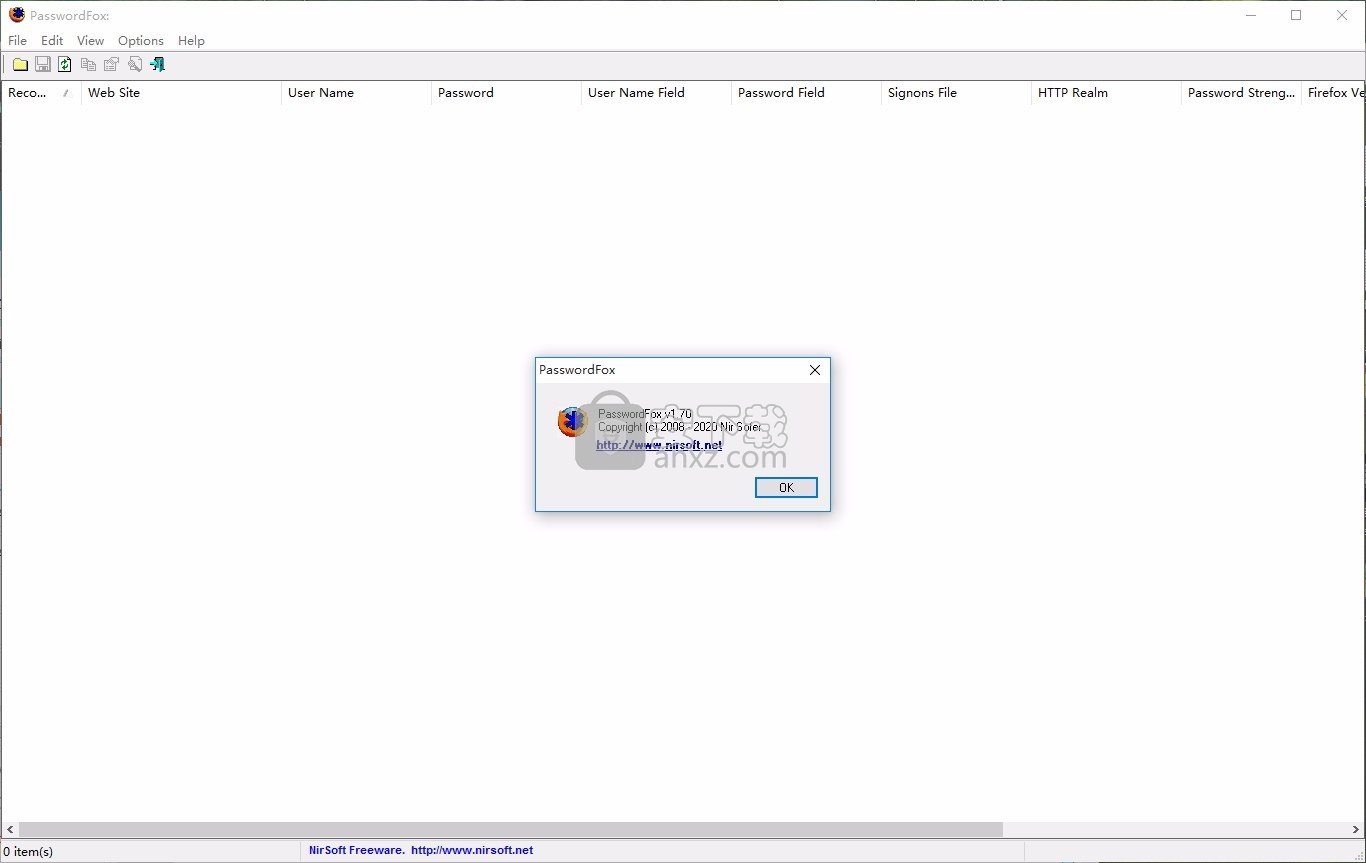Click the '0 item(s)' status text
Image resolution: width=1366 pixels, height=863 pixels.
pos(29,852)
